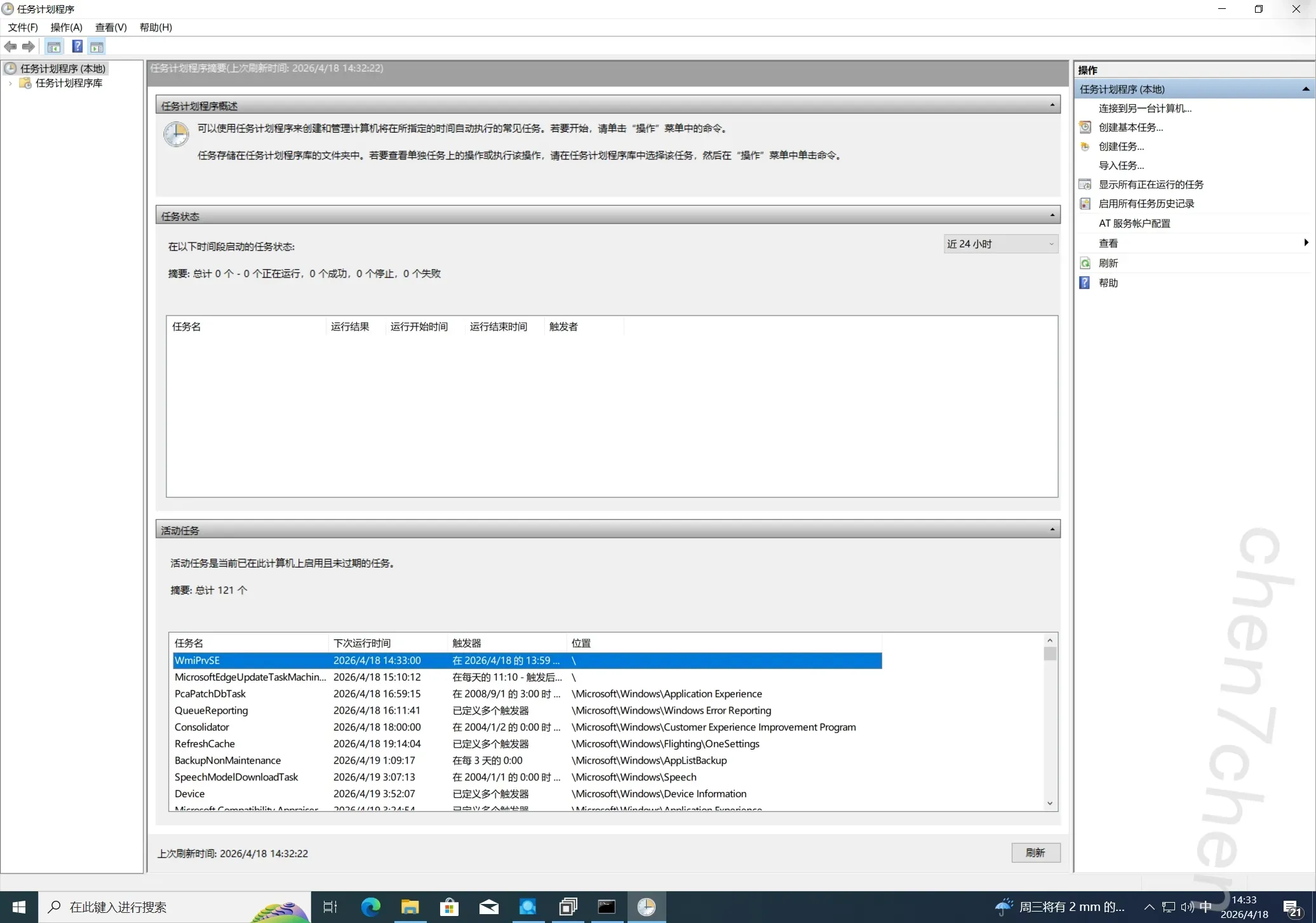Screen dimensions: 1316x923
Task: Open the 近 24 小时 time range dropdown
Action: click(1000, 244)
